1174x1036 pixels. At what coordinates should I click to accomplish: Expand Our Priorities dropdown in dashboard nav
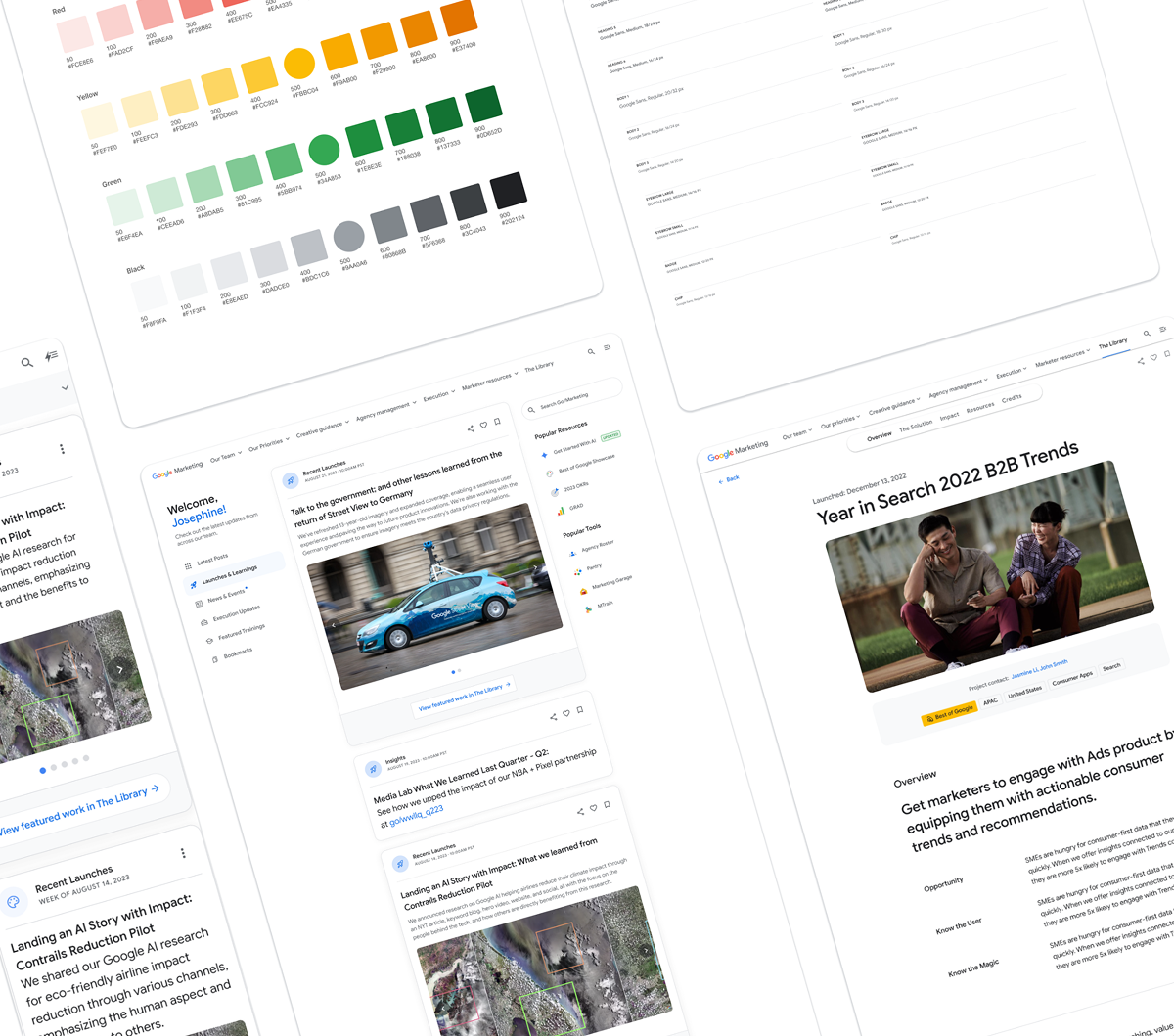tap(268, 445)
